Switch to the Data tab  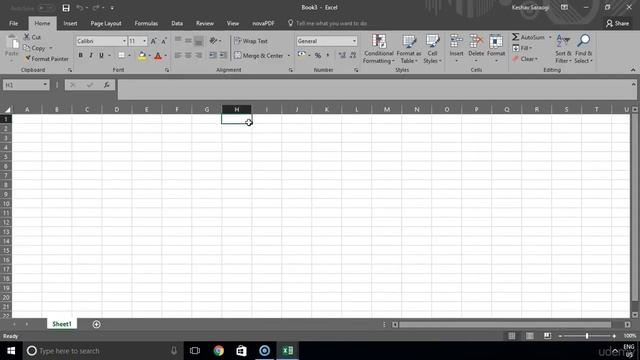coord(177,23)
